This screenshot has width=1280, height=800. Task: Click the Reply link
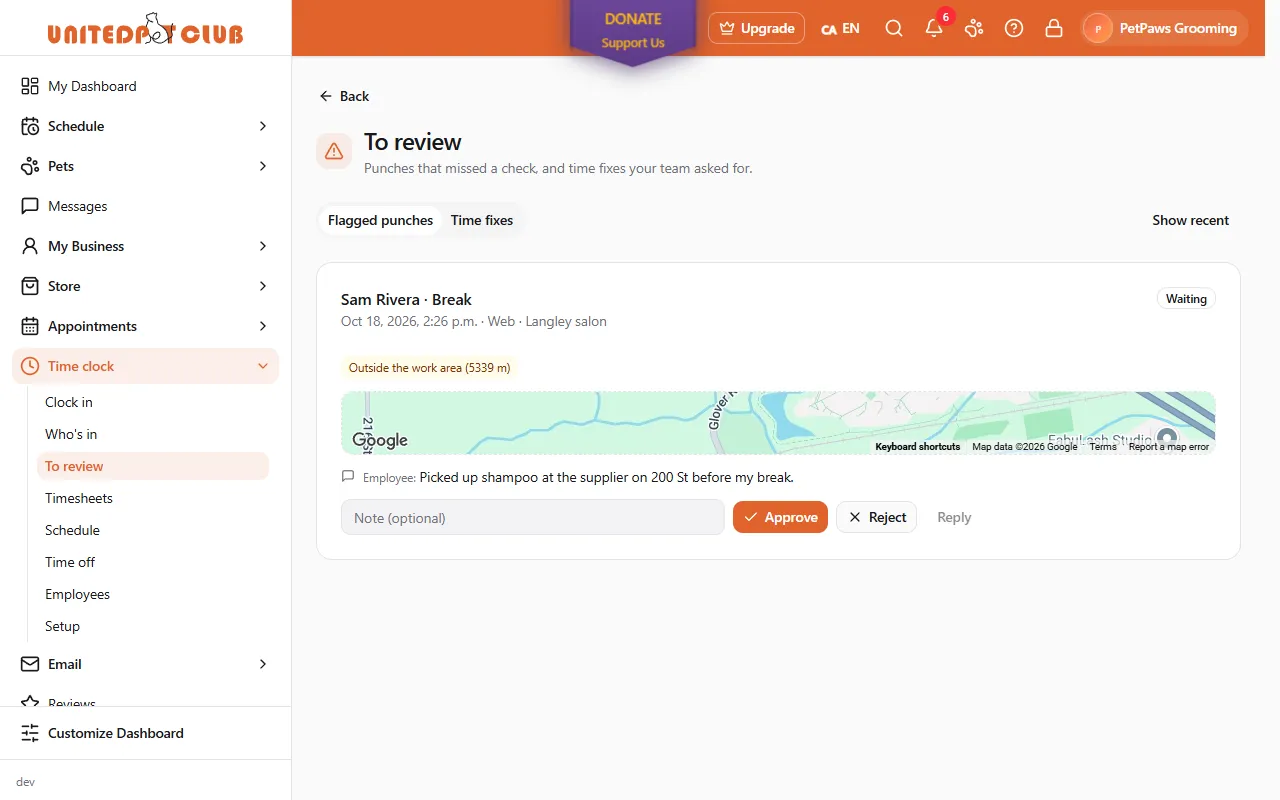(x=954, y=517)
